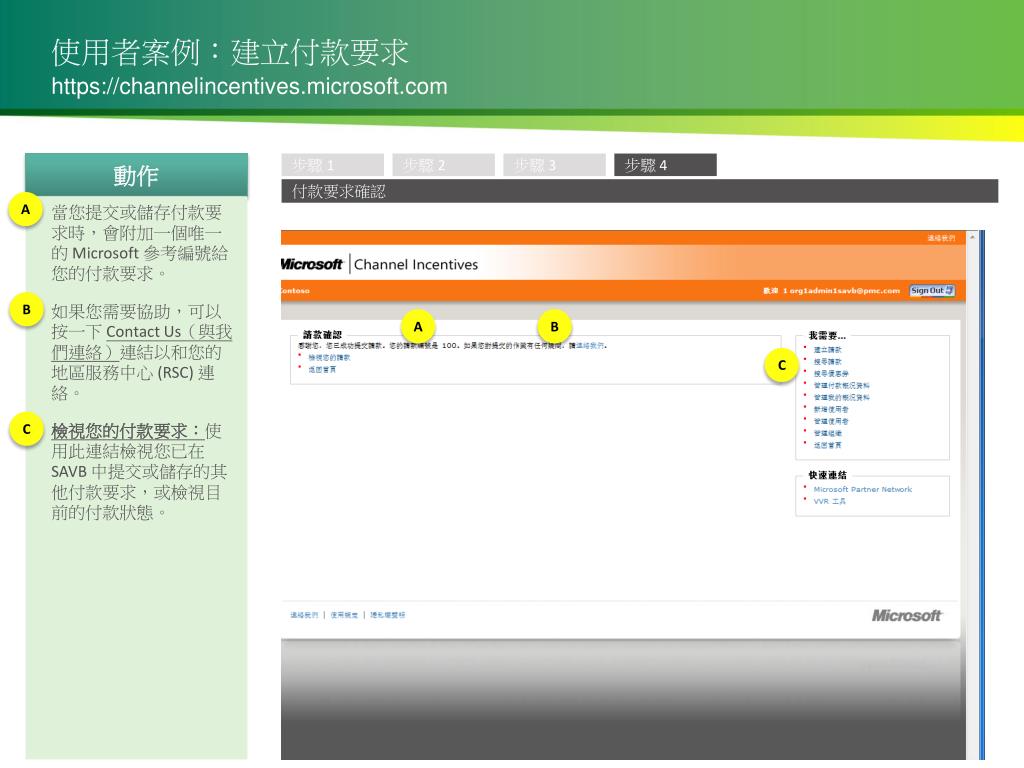Click the browser scrollbar up arrow
Viewport: 1024px width, 768px height.
(x=972, y=236)
